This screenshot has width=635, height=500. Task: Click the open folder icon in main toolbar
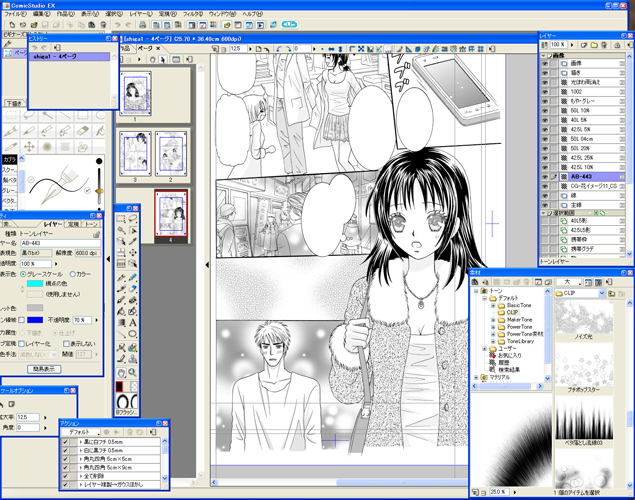point(34,25)
